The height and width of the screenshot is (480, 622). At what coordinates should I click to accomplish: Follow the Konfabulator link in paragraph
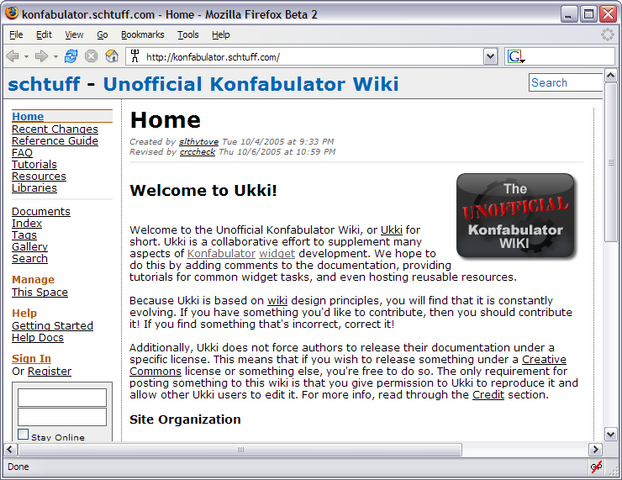tap(221, 253)
